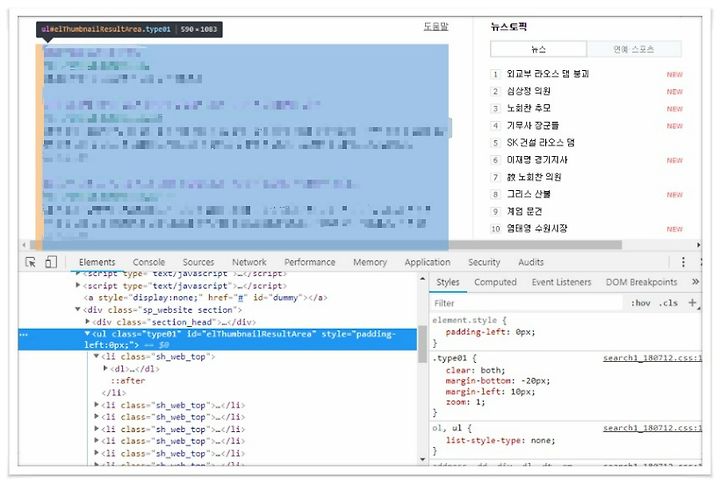This screenshot has width=720, height=483.
Task: Open search1_180712.css link beside .type01
Action: (652, 358)
